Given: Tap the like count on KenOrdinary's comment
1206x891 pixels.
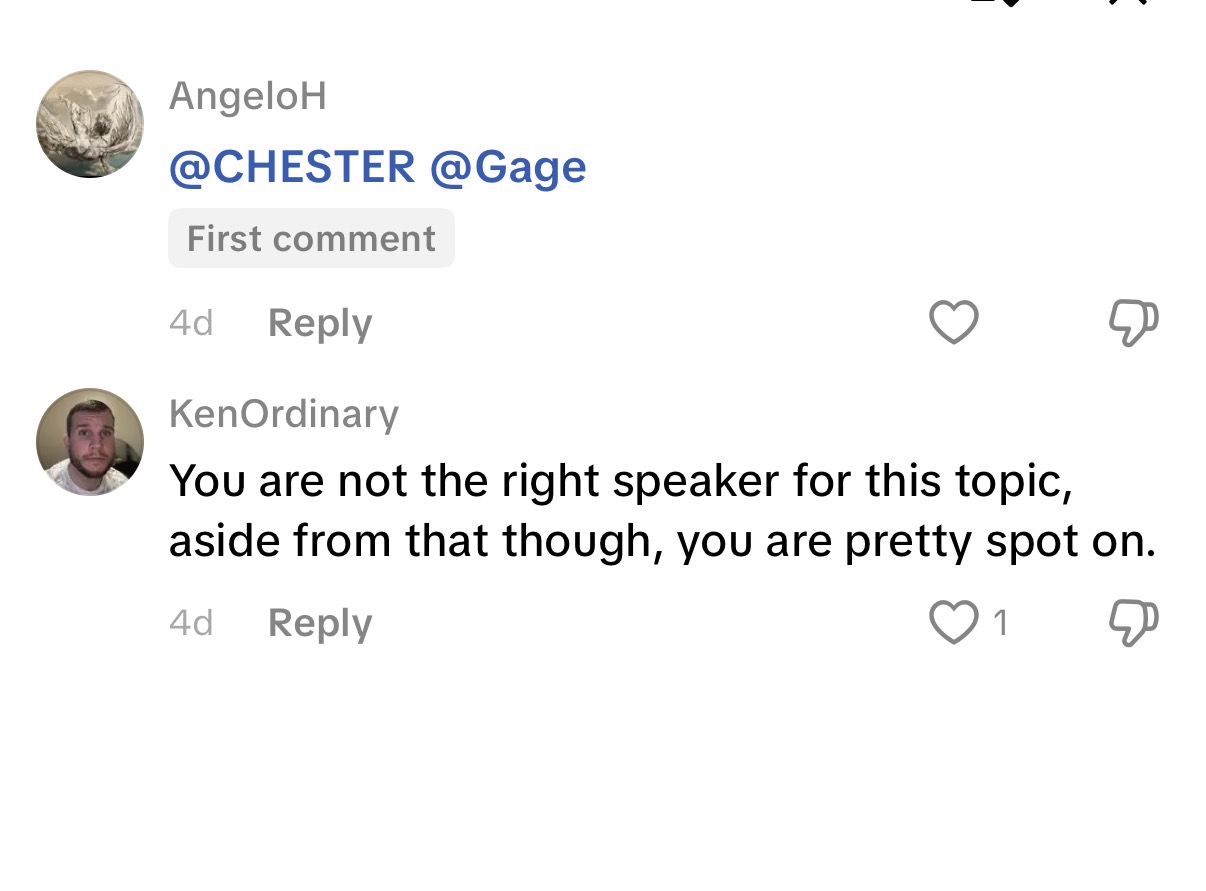Looking at the screenshot, I should [1000, 623].
